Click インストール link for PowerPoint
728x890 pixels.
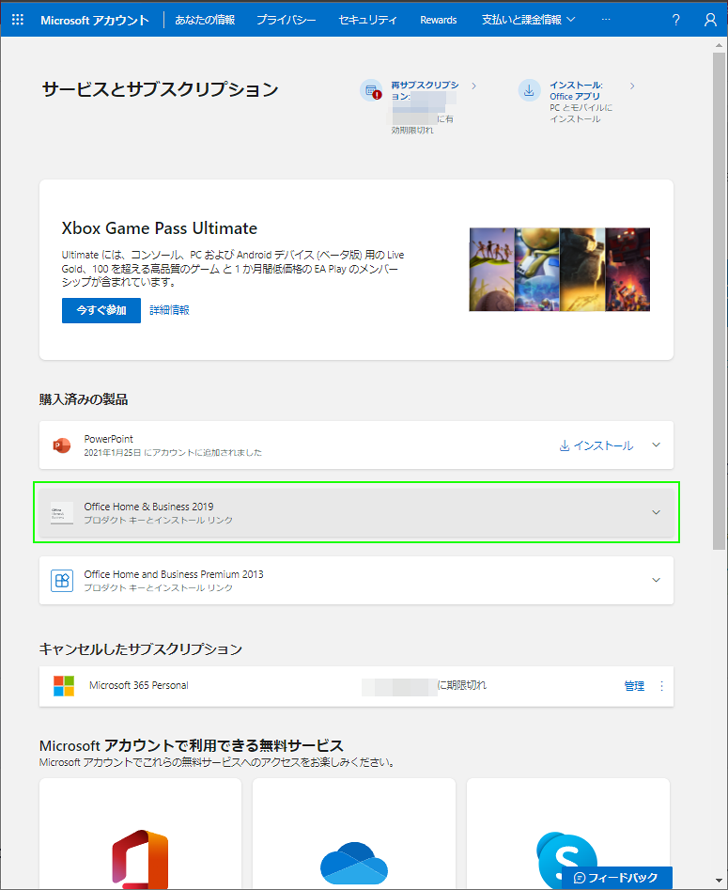pyautogui.click(x=596, y=446)
